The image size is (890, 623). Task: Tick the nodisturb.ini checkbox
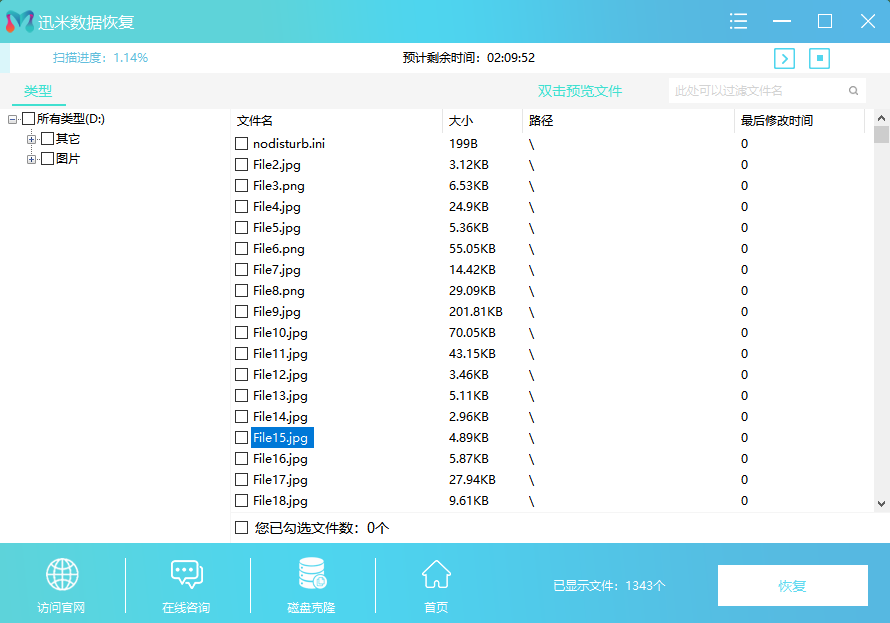(x=241, y=144)
